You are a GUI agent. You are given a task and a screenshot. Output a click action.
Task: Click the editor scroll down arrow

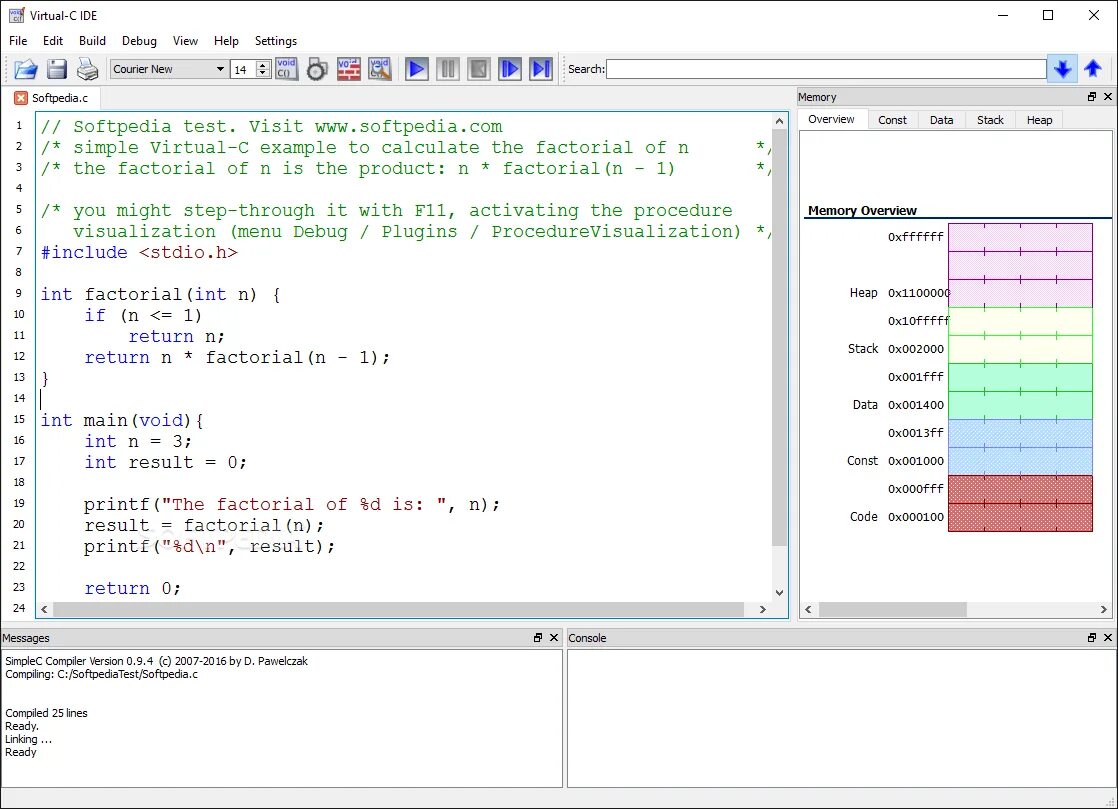point(779,592)
